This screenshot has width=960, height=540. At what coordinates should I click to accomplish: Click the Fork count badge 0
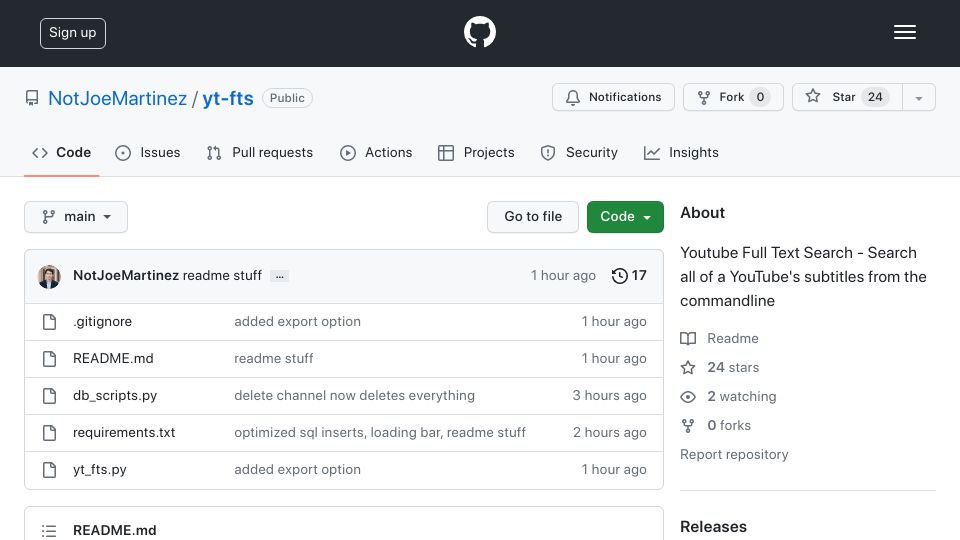(760, 97)
